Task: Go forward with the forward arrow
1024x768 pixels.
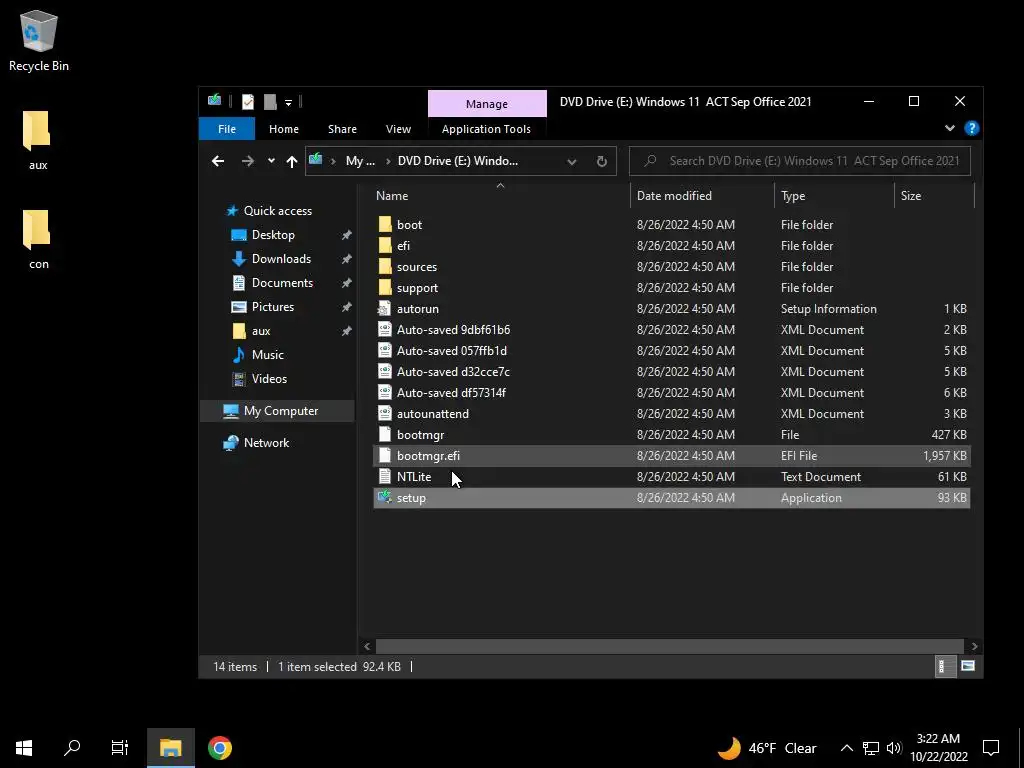Action: point(248,161)
